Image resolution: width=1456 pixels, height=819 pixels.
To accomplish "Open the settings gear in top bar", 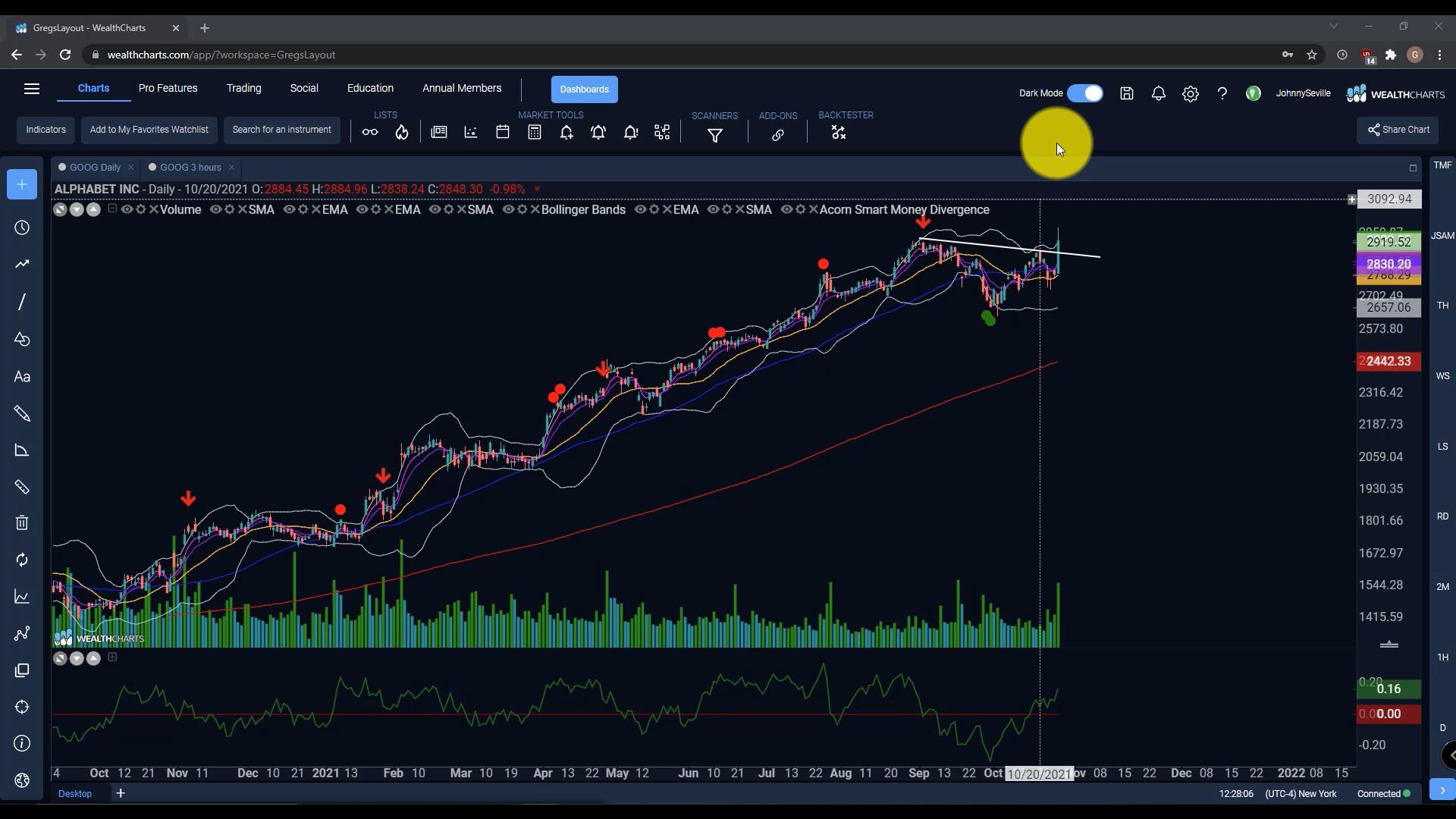I will point(1191,94).
